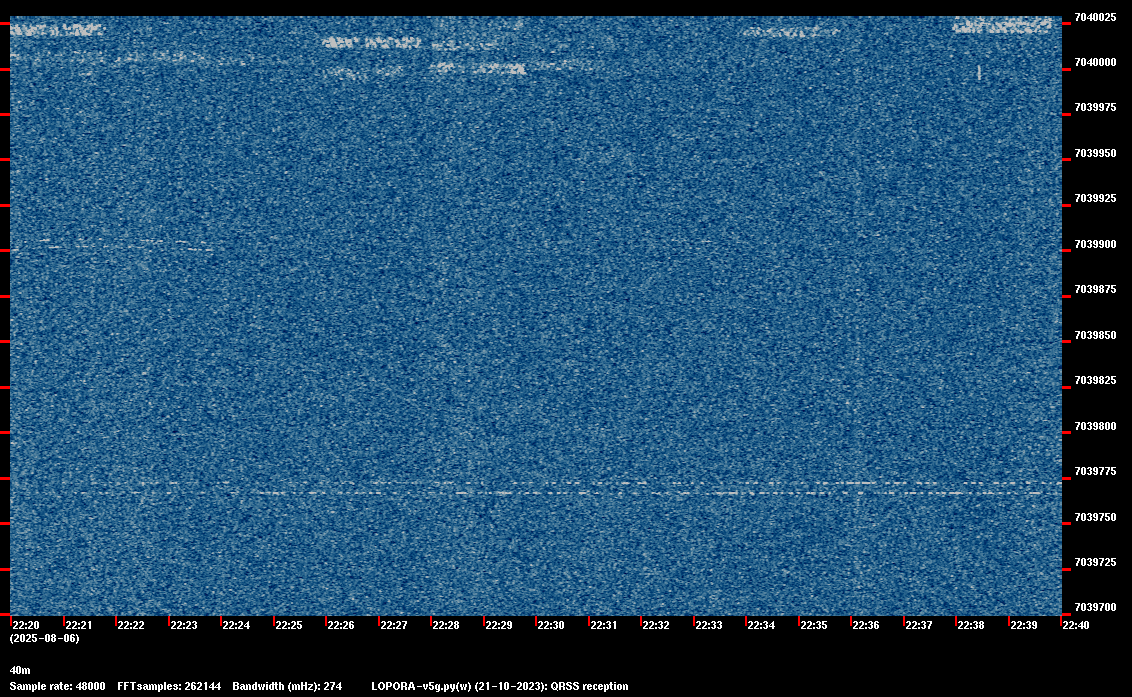
Task: Click the 22:27 time axis label
Action: pyautogui.click(x=393, y=625)
